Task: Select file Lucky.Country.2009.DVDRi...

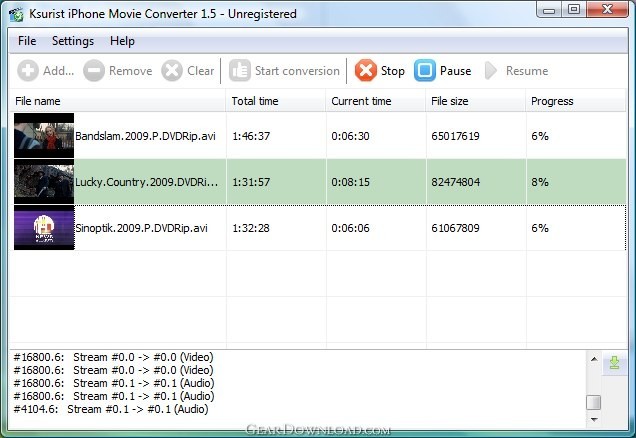Action: pyautogui.click(x=146, y=182)
